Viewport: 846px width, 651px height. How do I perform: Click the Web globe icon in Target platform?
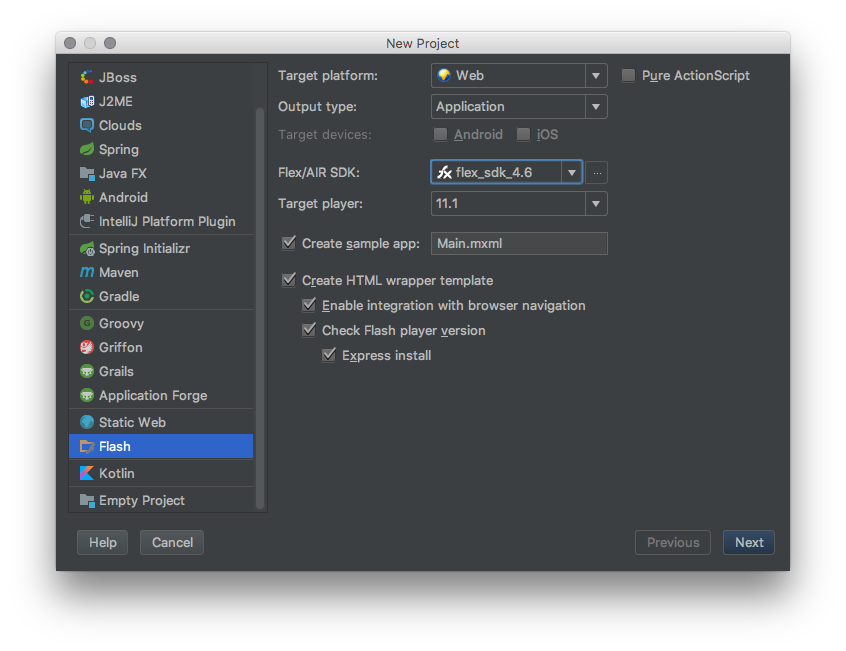(444, 75)
